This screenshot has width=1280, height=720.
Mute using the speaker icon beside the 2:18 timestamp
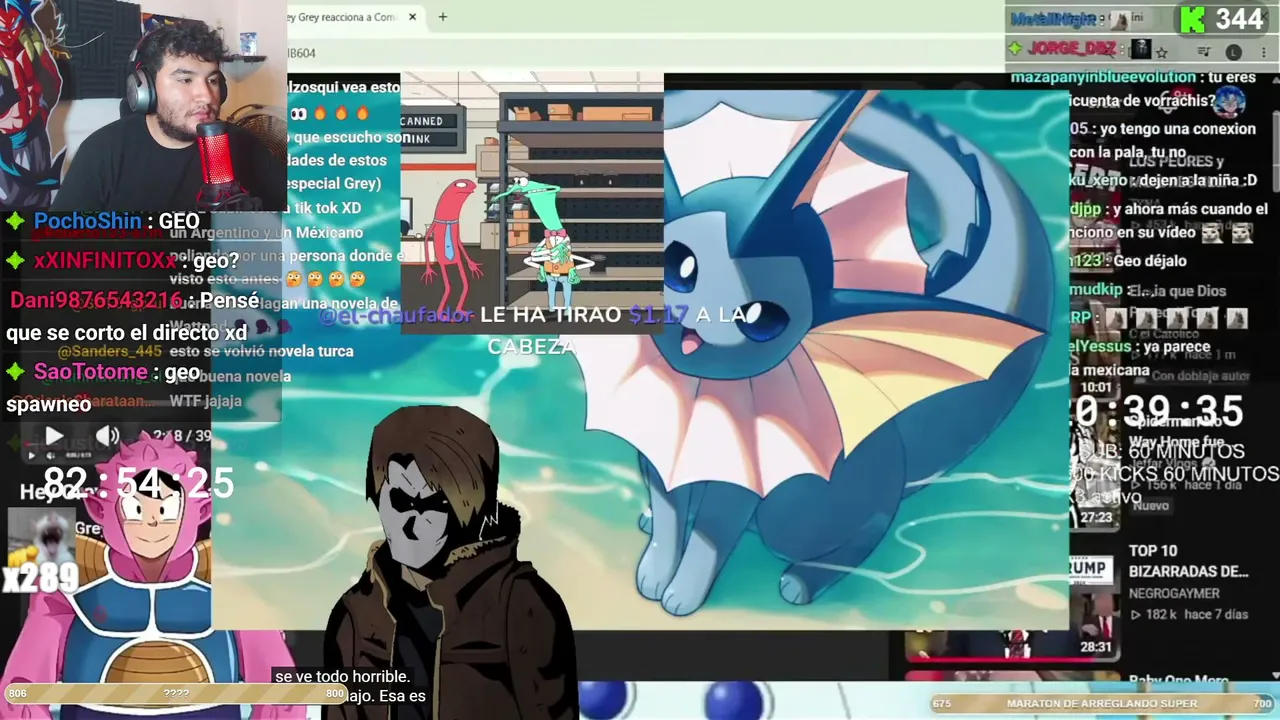click(108, 436)
